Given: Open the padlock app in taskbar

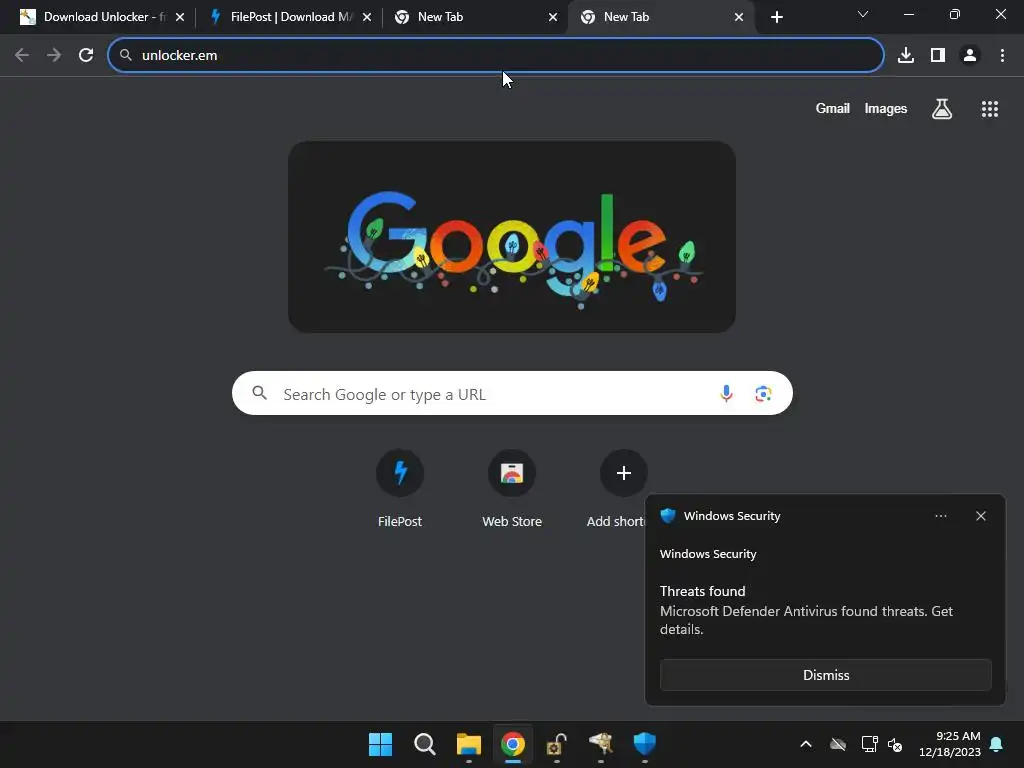Looking at the screenshot, I should coord(556,744).
